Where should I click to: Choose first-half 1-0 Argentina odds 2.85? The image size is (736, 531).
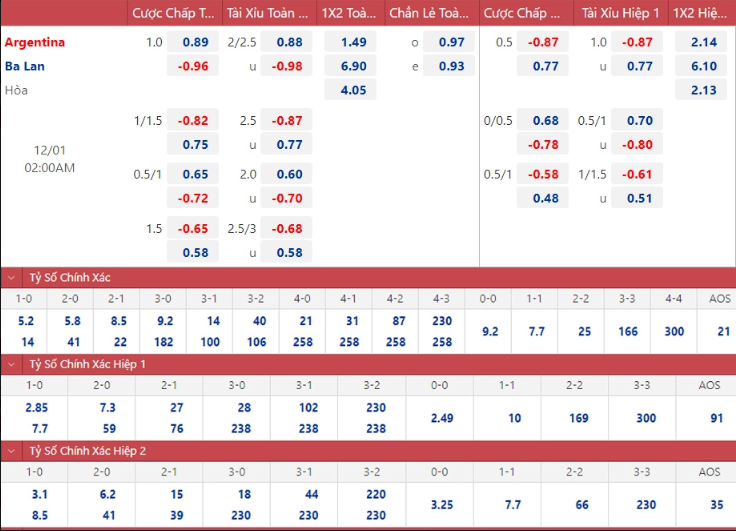pyautogui.click(x=35, y=408)
